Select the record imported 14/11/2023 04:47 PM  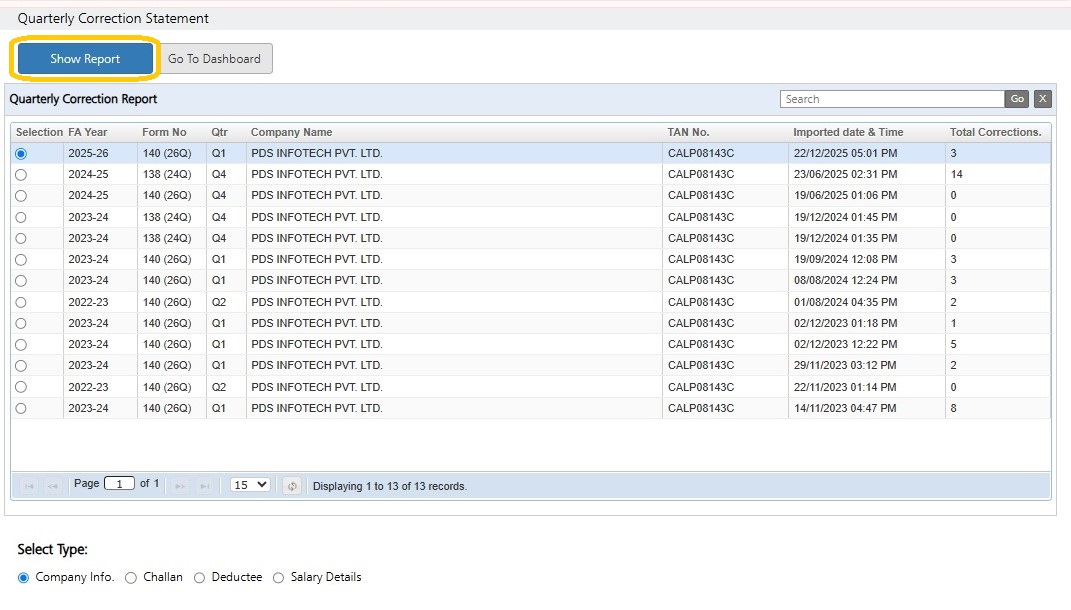pyautogui.click(x=21, y=408)
